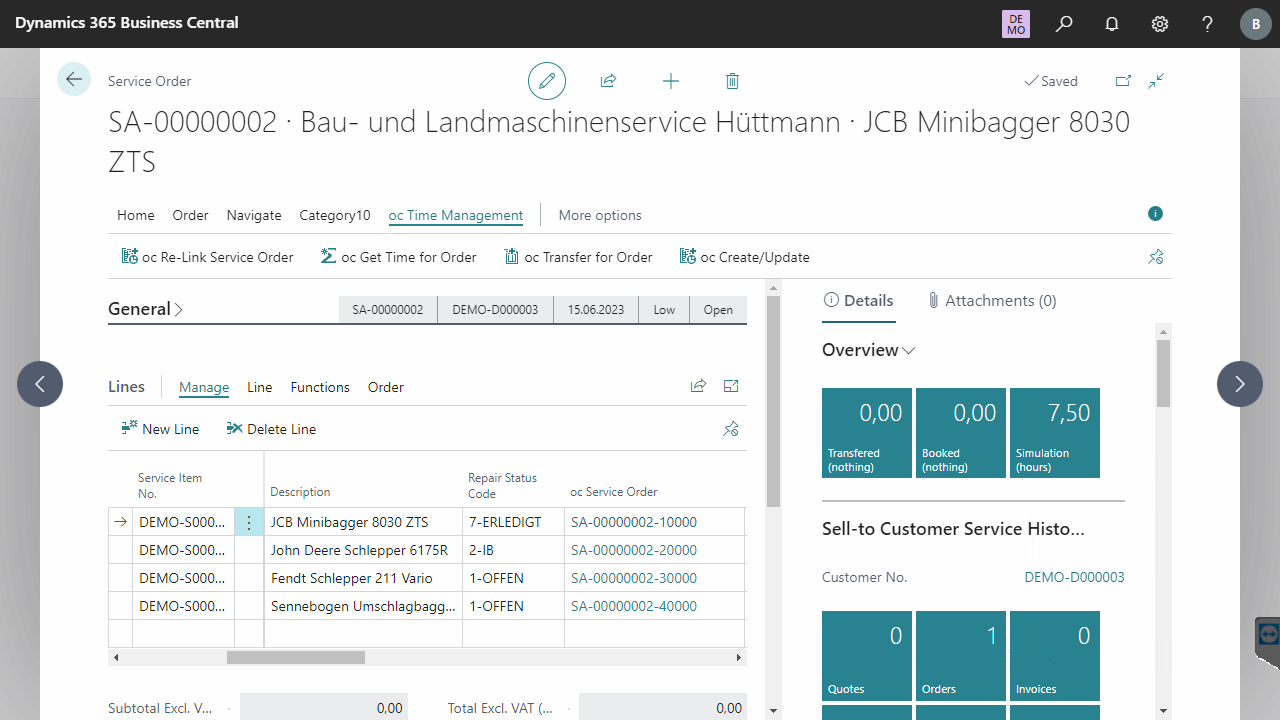Open page in new window icon
The height and width of the screenshot is (720, 1280).
point(1123,81)
